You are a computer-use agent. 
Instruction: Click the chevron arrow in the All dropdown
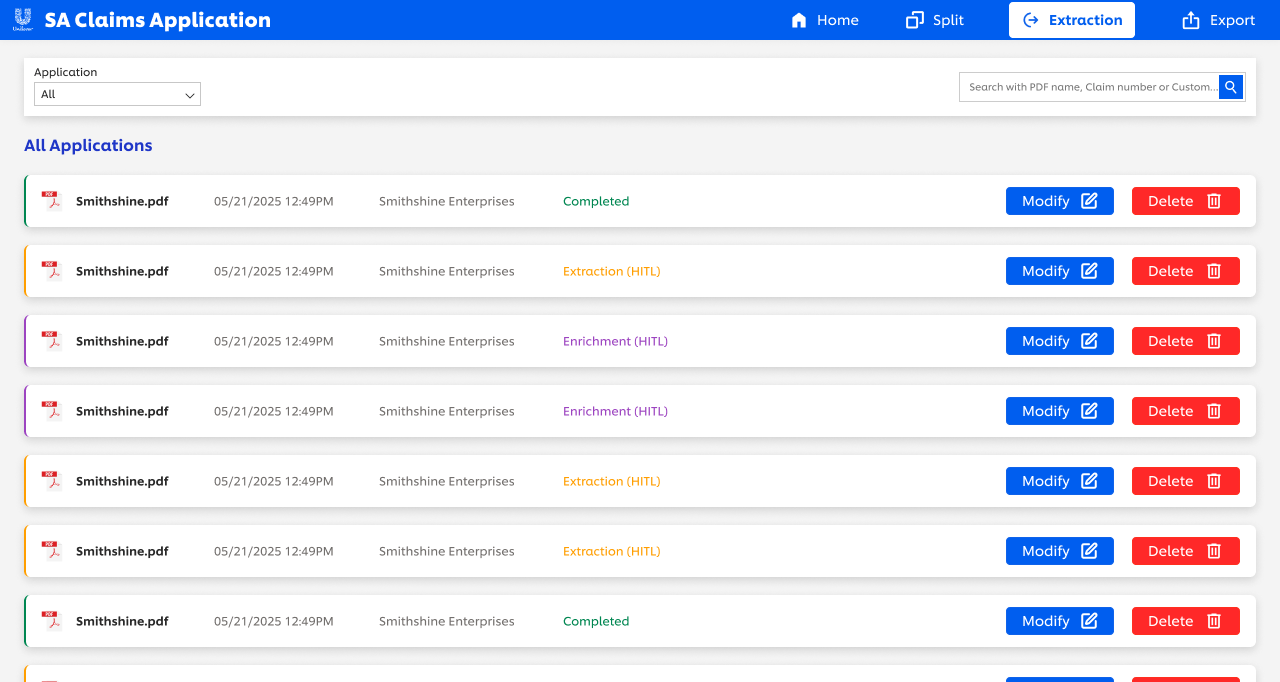coord(189,95)
